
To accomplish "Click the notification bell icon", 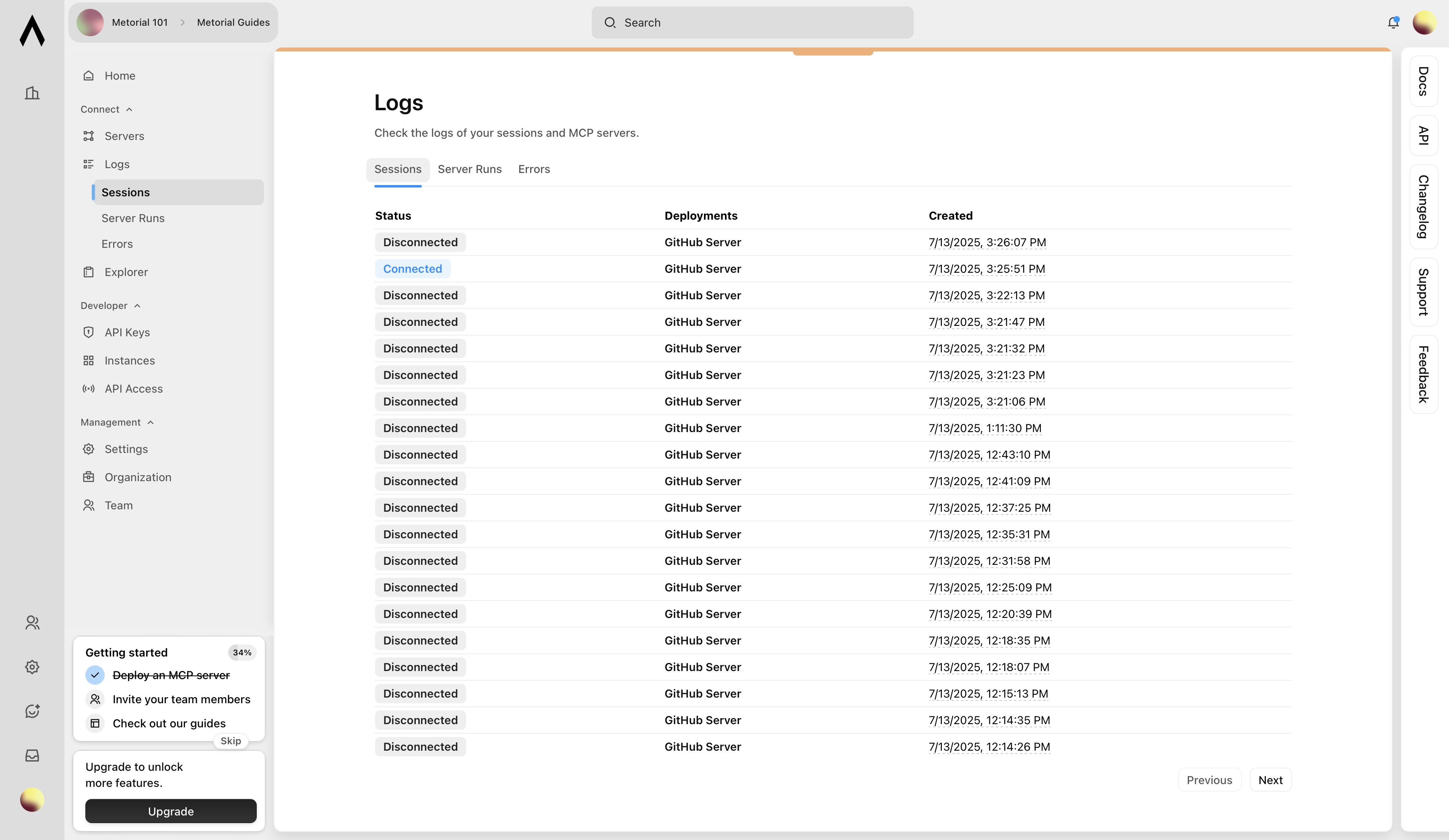I will click(1393, 23).
